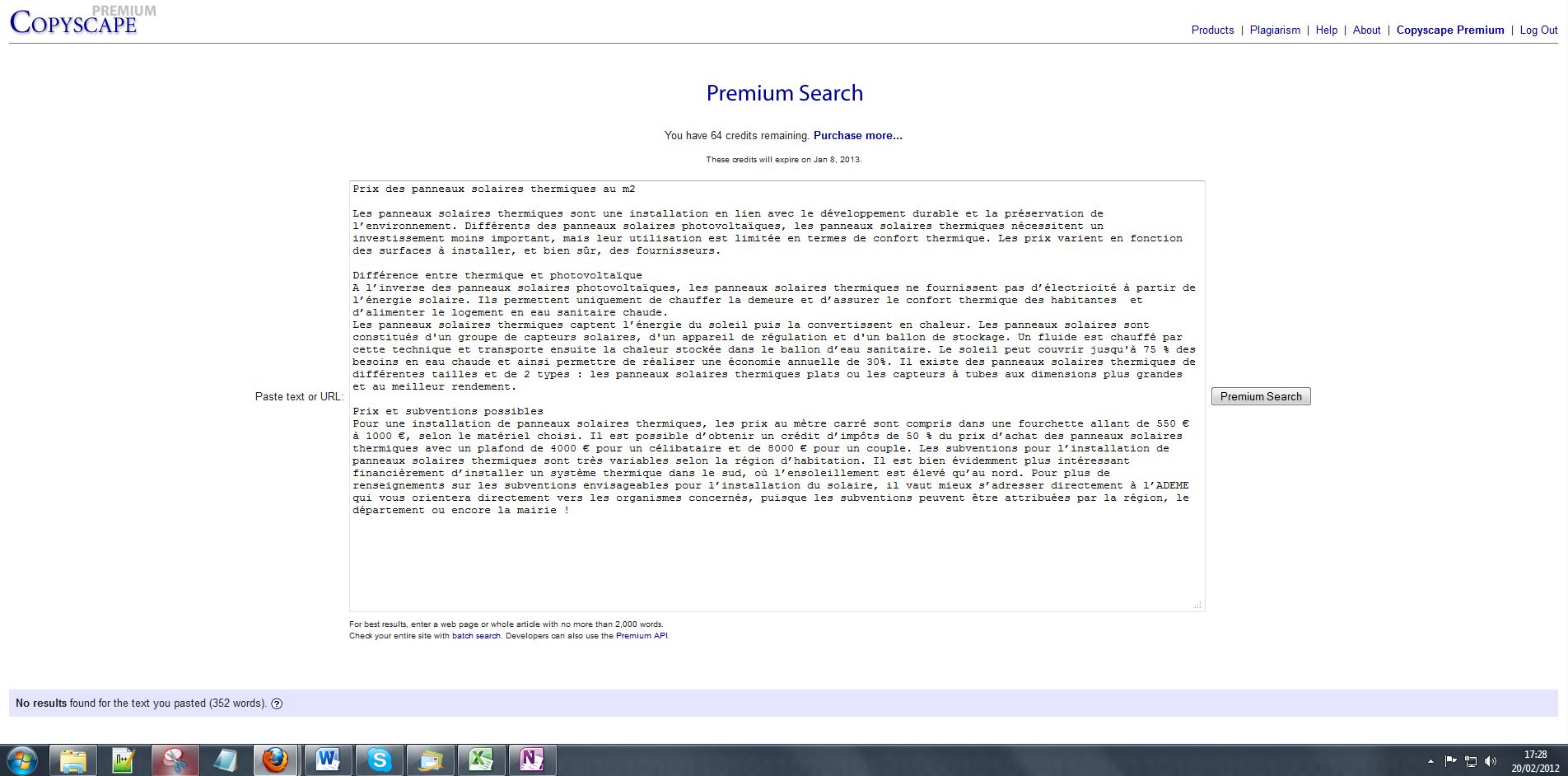Open Skype from the taskbar
The height and width of the screenshot is (776, 1568).
click(x=379, y=760)
